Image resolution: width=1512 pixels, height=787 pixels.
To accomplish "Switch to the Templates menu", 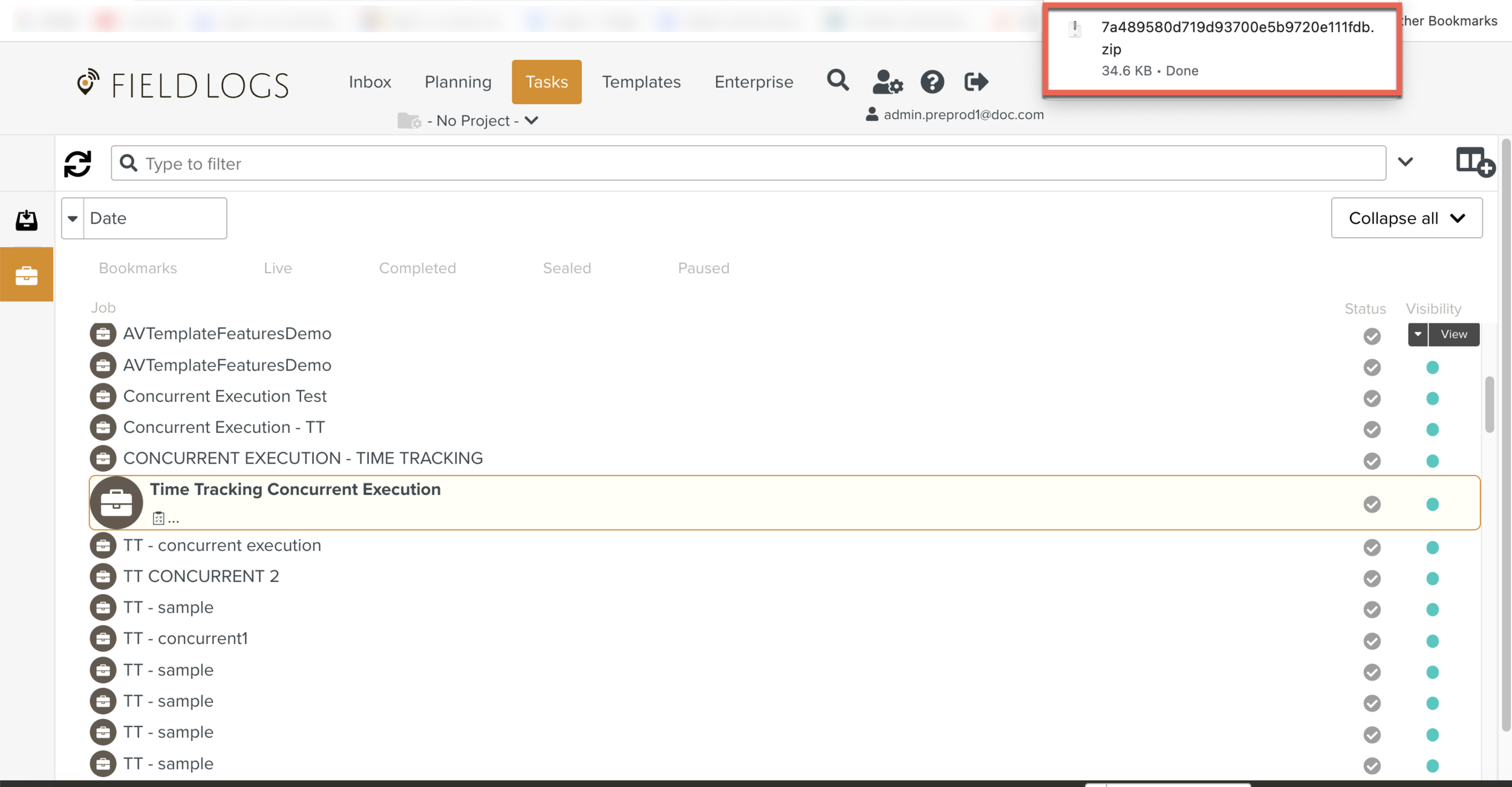I will tap(641, 82).
